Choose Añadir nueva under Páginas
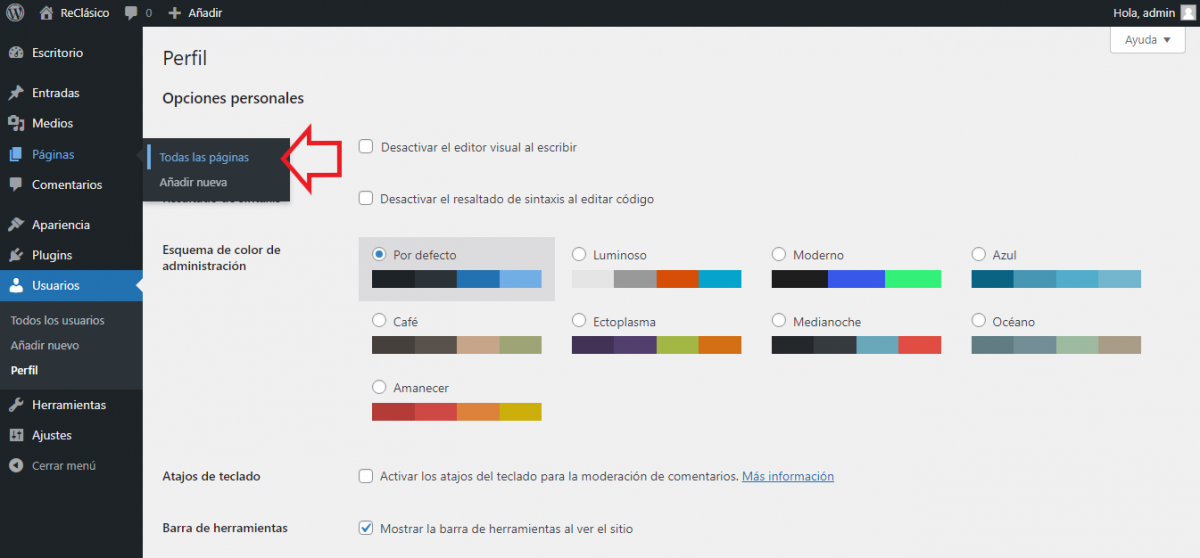1200x558 pixels. click(193, 182)
